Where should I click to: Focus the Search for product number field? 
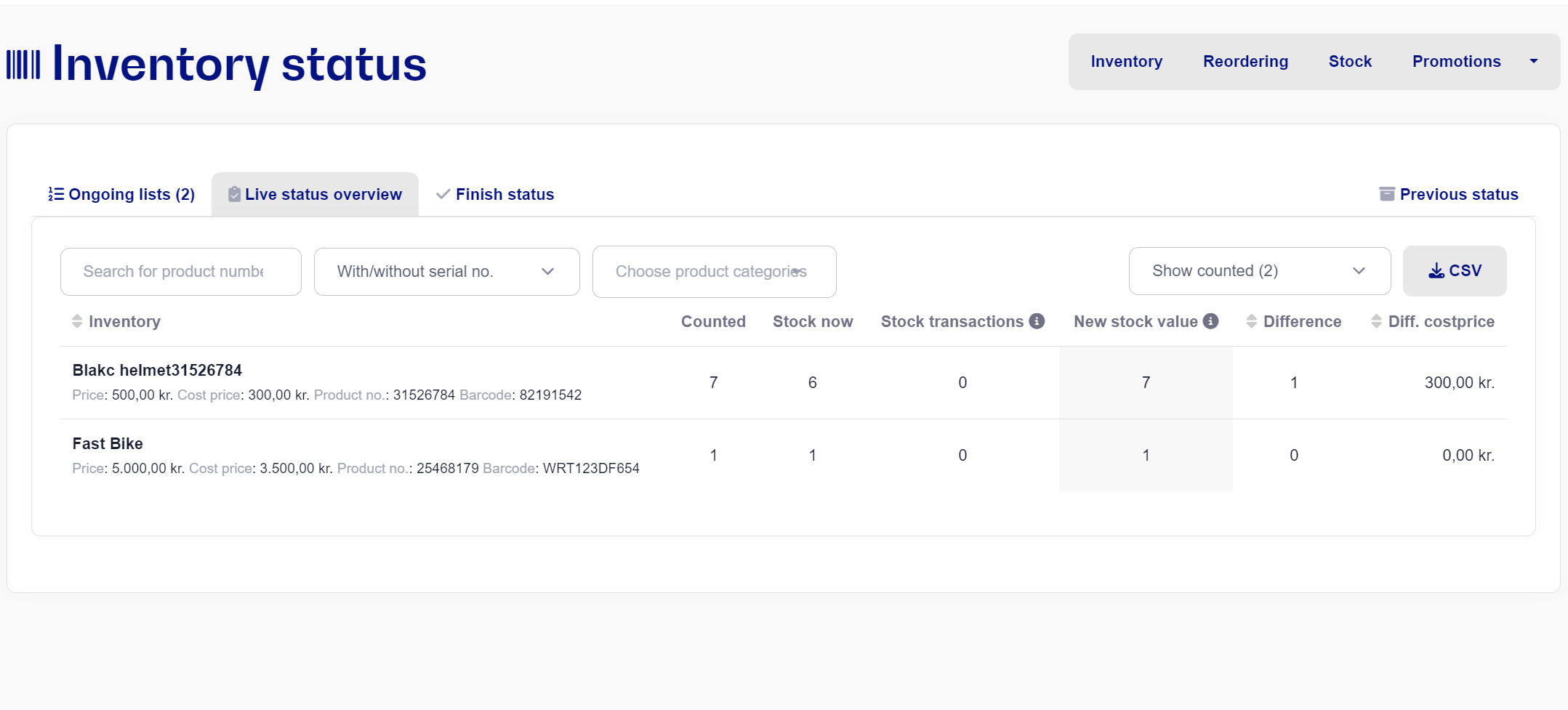181,272
